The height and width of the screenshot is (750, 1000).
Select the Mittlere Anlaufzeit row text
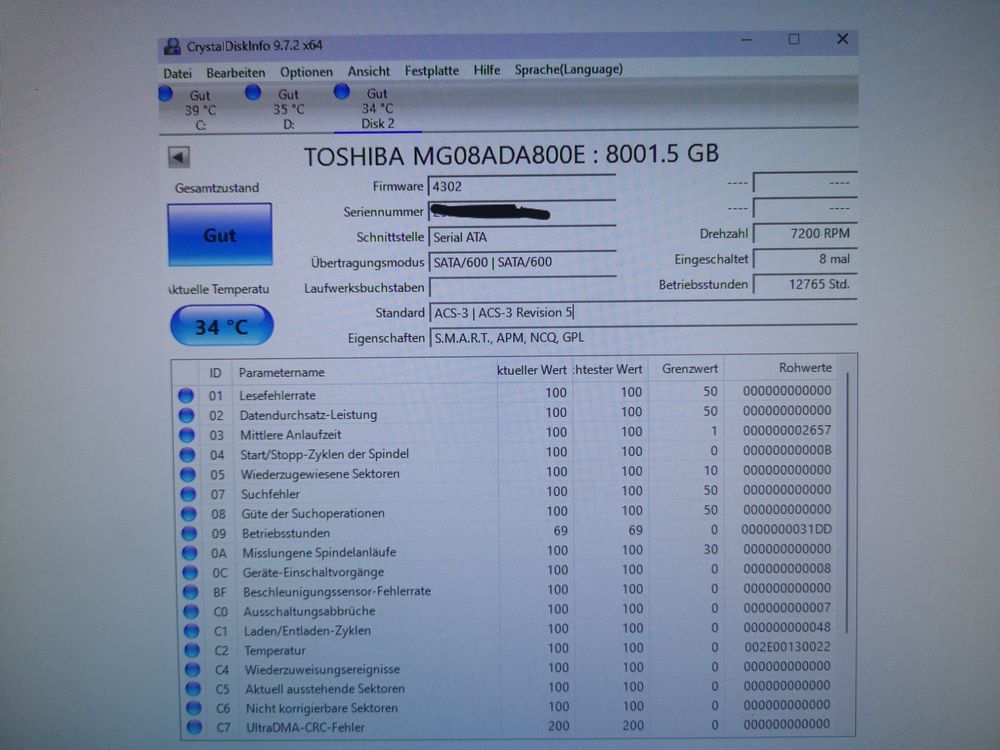click(291, 435)
